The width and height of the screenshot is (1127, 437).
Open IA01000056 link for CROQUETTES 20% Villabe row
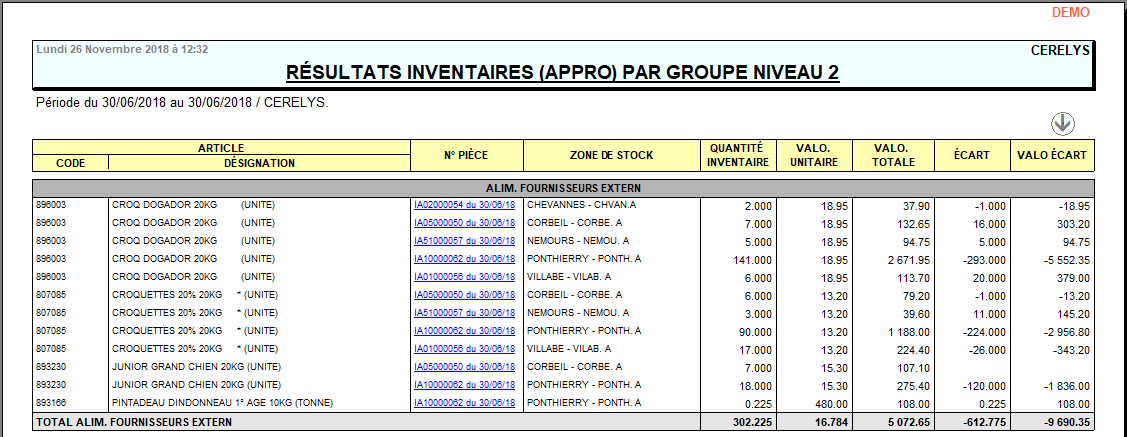pos(464,349)
